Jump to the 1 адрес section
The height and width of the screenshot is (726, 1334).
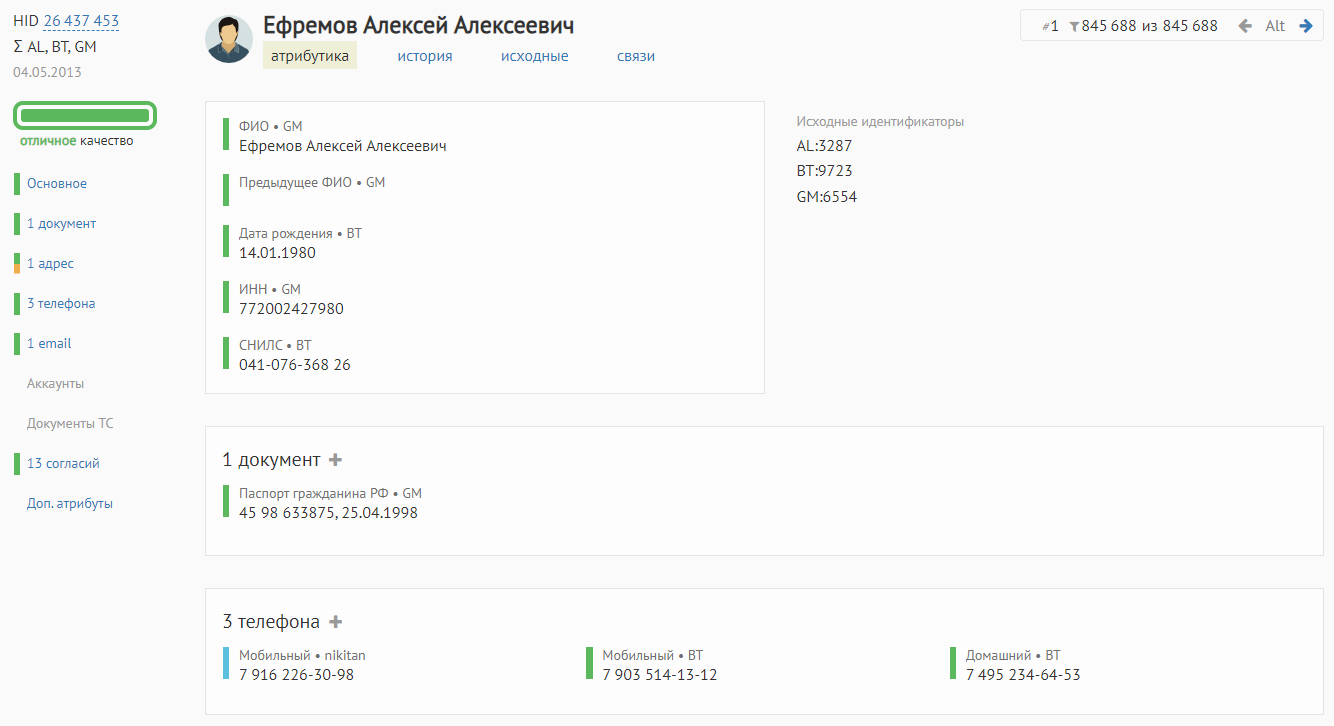pyautogui.click(x=50, y=264)
